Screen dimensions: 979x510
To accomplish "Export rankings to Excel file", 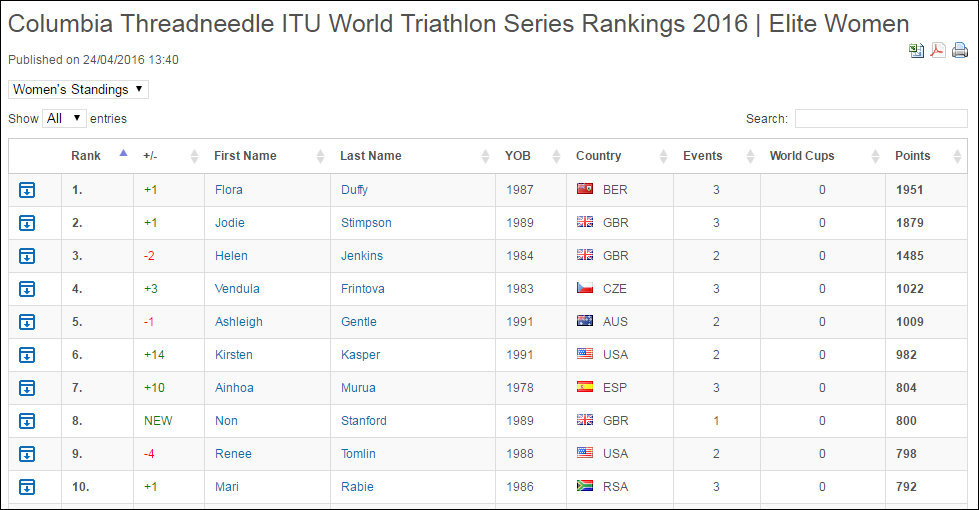I will point(916,51).
